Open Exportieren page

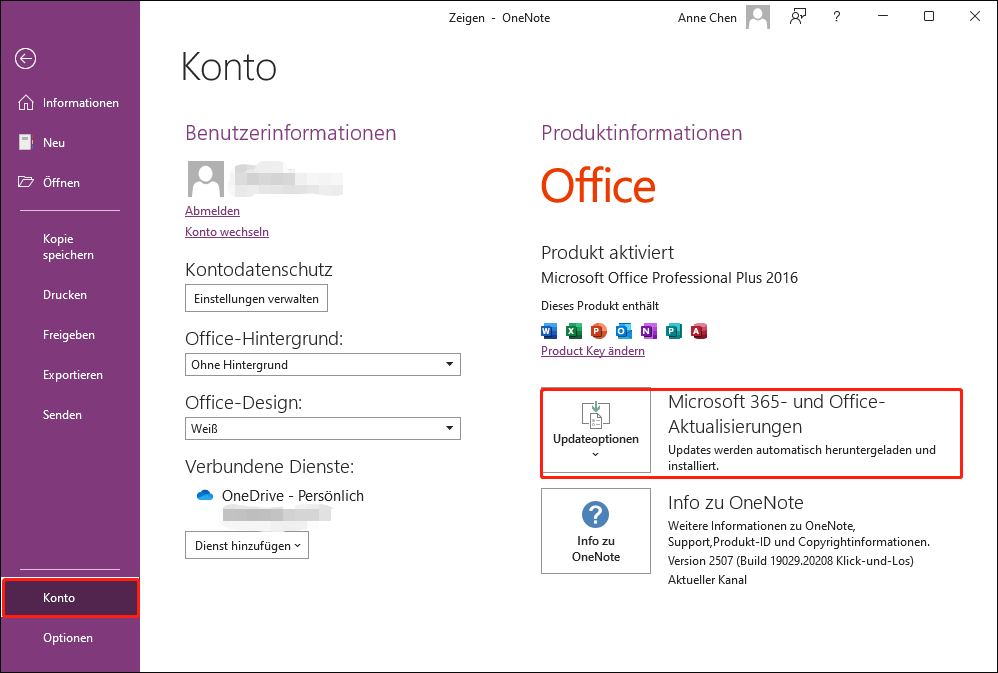pos(70,375)
